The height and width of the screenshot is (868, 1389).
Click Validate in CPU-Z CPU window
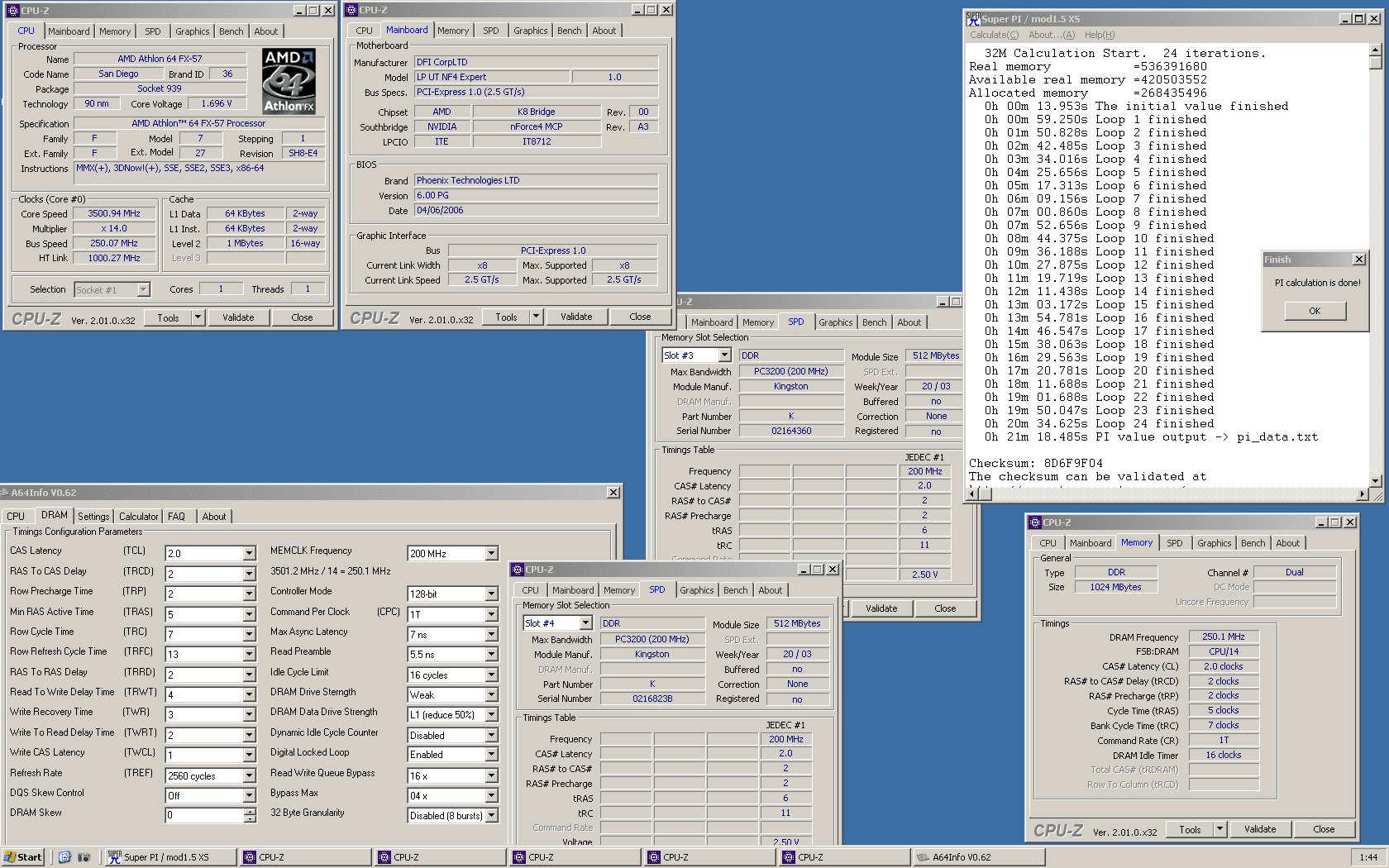[x=238, y=317]
